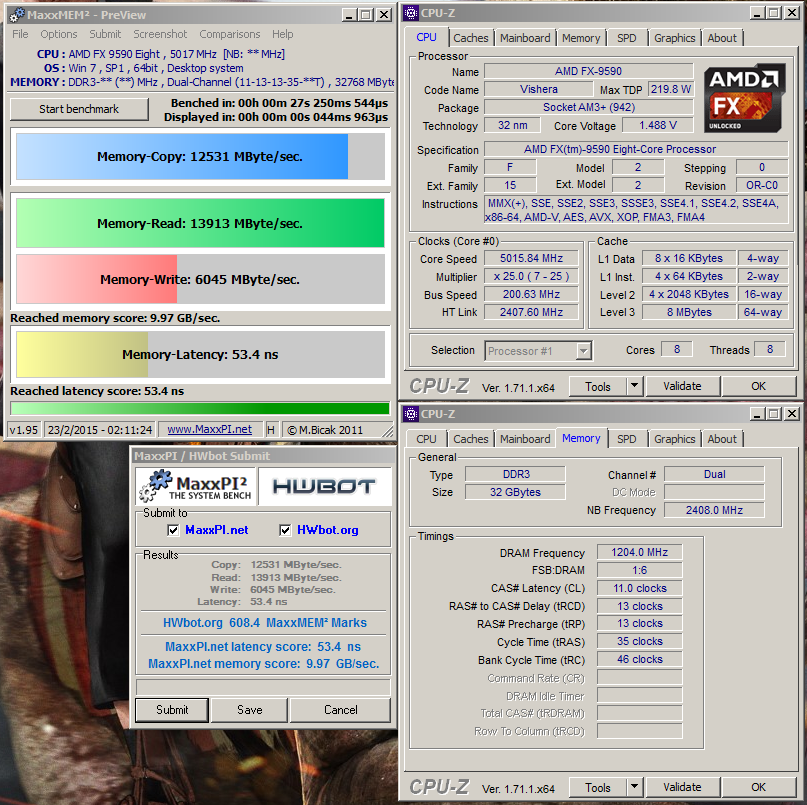Viewport: 807px width, 805px height.
Task: Click empty comment field above Submit button
Action: [263, 687]
